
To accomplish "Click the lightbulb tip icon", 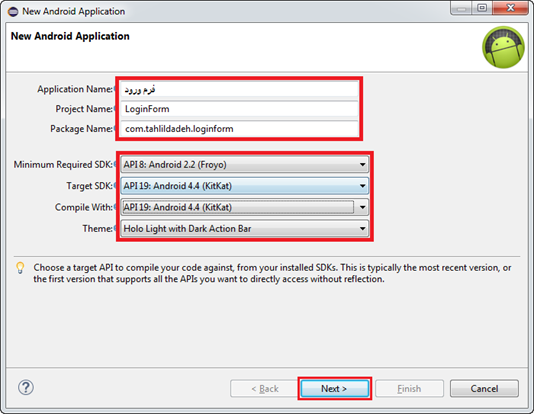I will pyautogui.click(x=20, y=268).
